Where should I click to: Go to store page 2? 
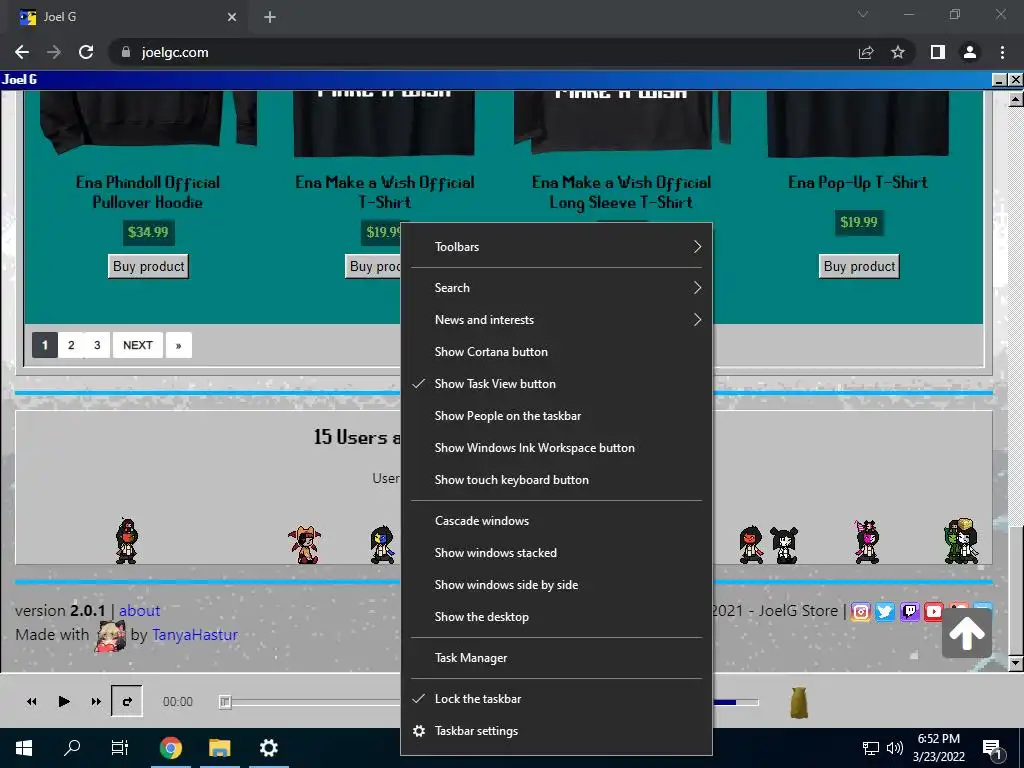71,345
